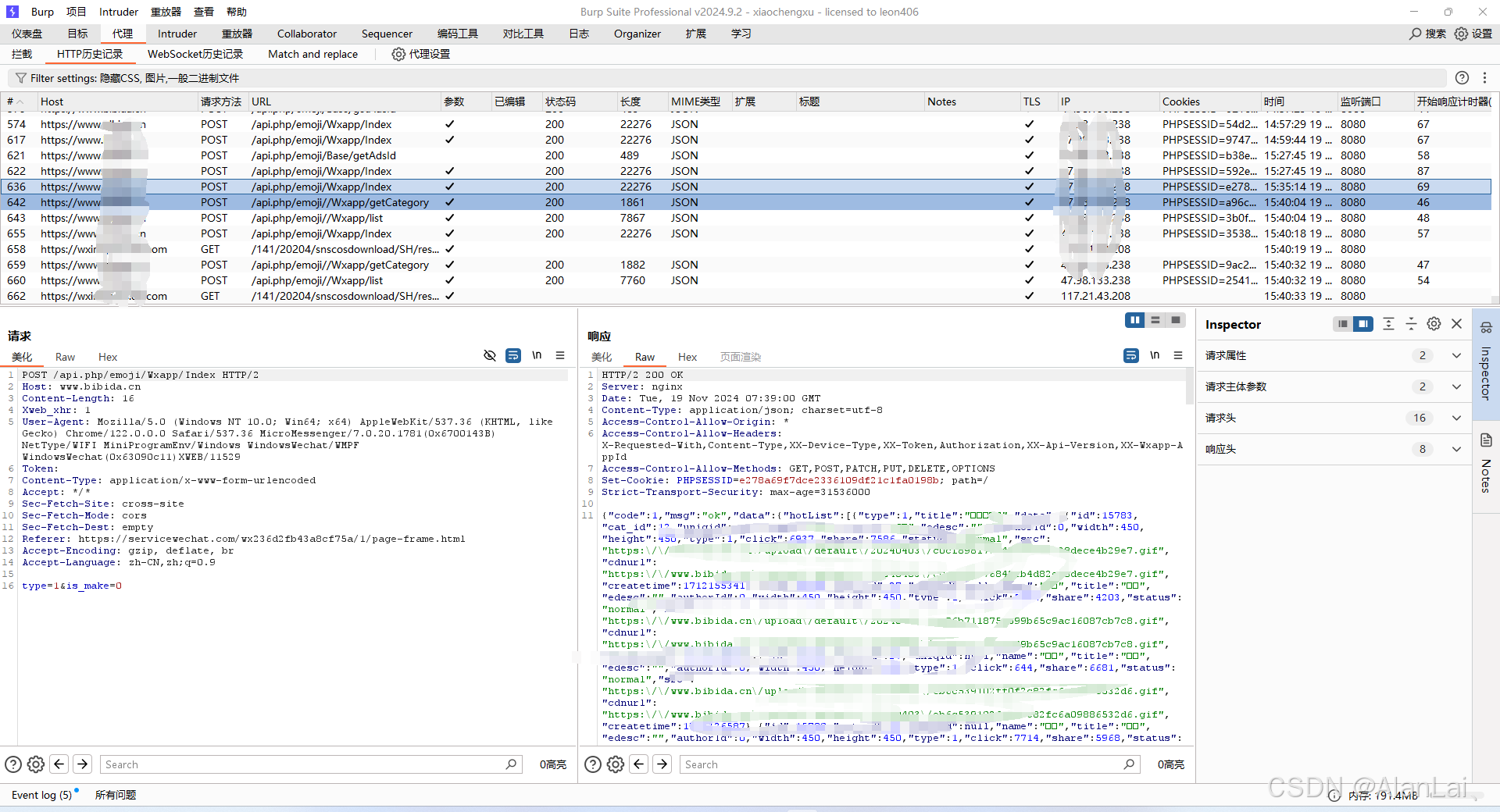Set Inspector layout to left-docked icon
1500x812 pixels.
point(1342,324)
